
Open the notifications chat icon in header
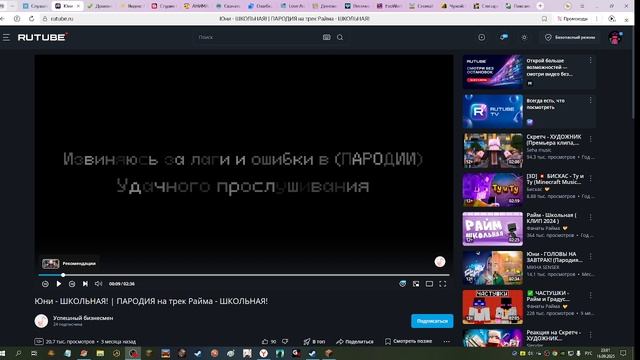click(504, 37)
